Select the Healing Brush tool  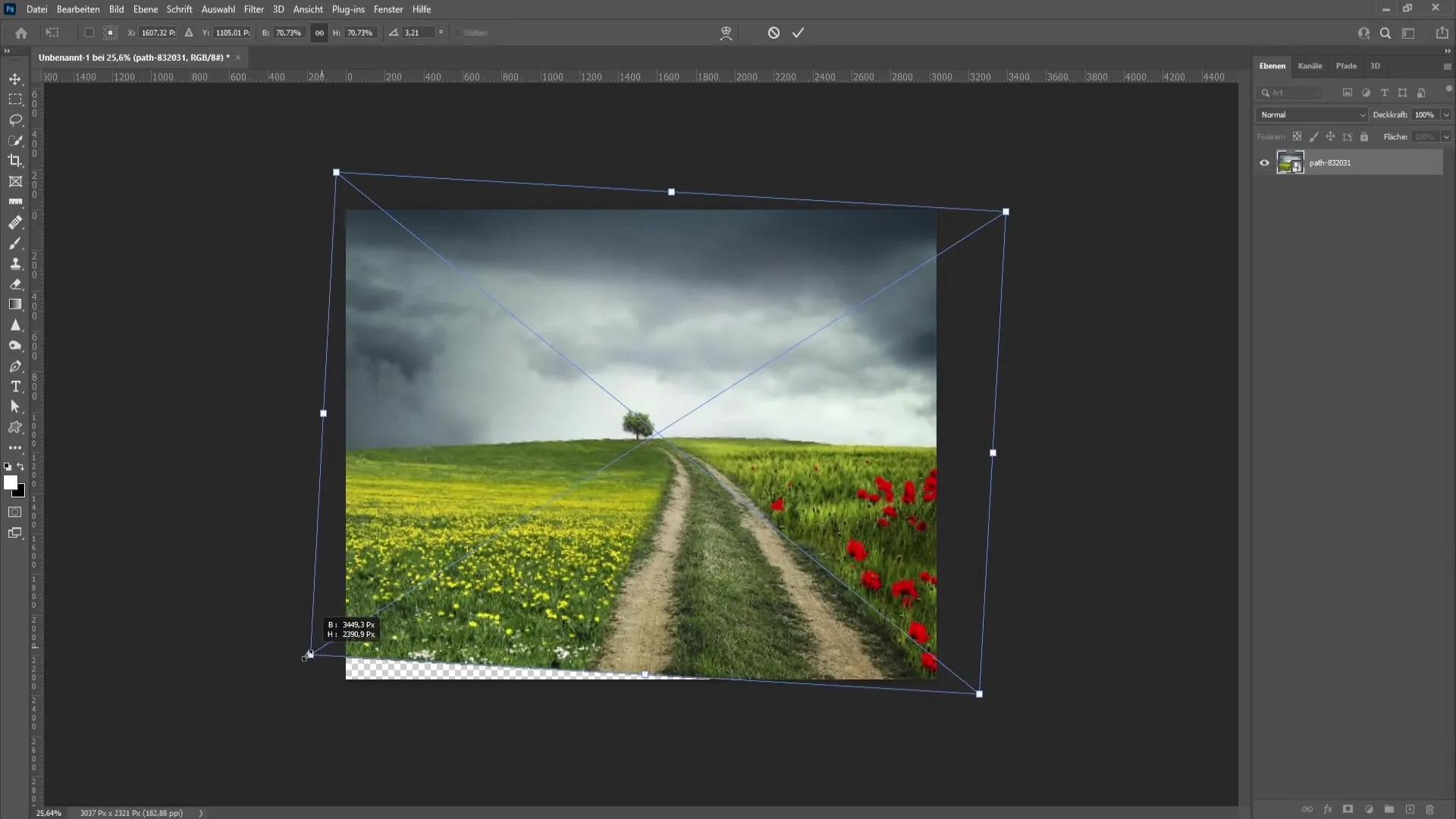point(15,221)
